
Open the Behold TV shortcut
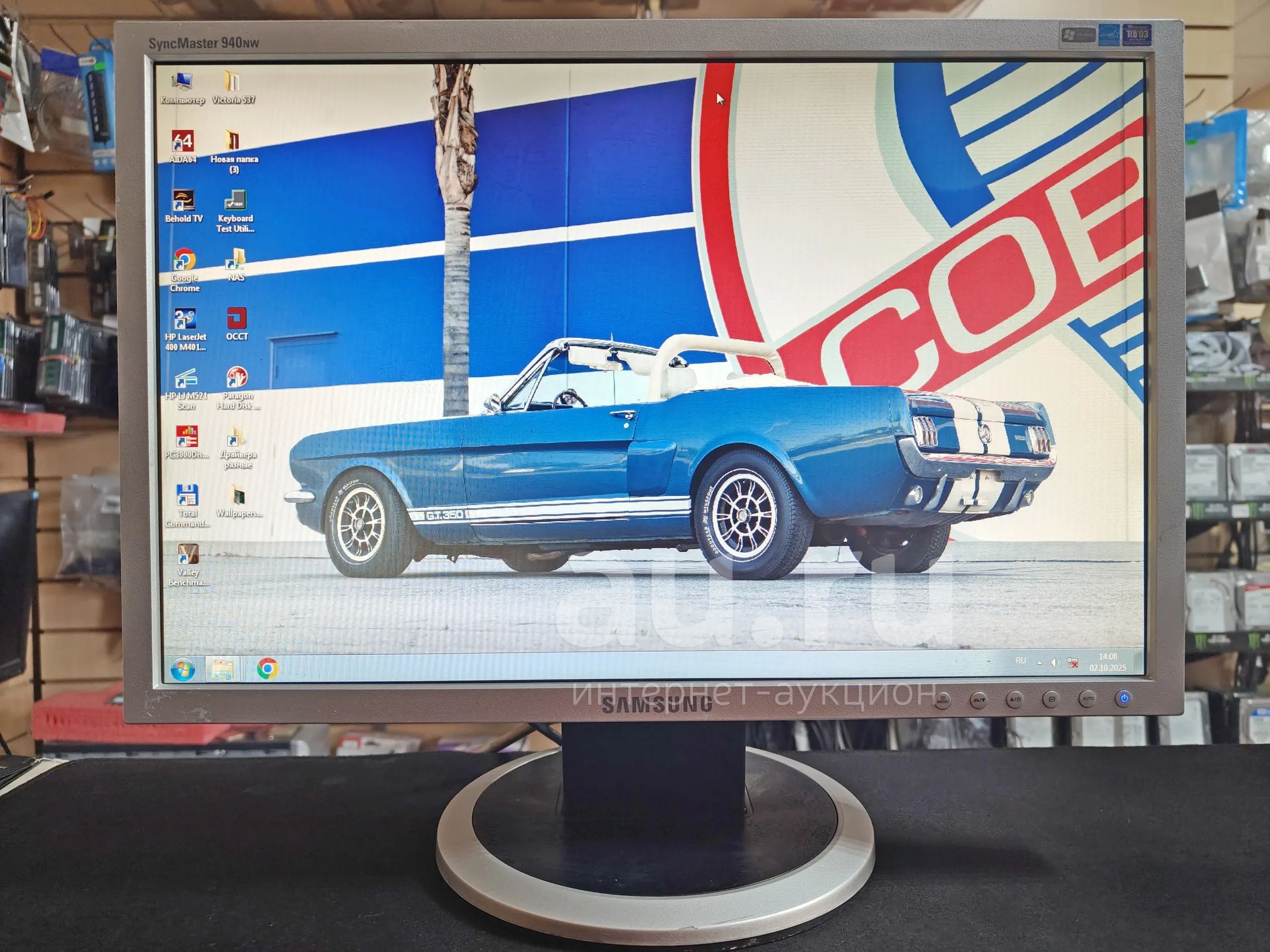184,201
